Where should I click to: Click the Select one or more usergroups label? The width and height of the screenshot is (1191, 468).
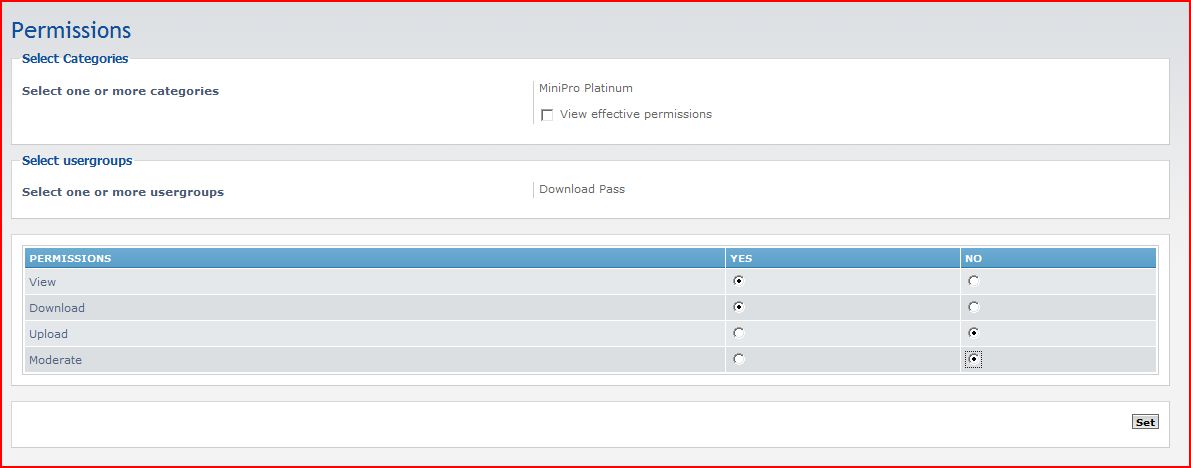(123, 192)
